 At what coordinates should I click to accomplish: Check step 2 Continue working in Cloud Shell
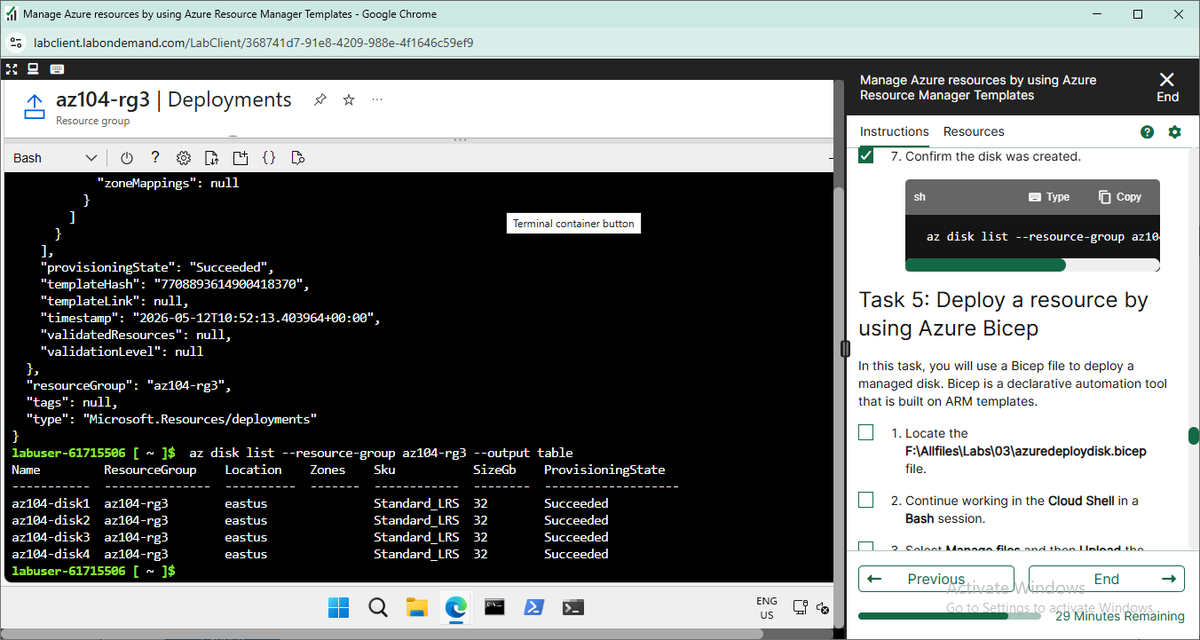tap(866, 500)
